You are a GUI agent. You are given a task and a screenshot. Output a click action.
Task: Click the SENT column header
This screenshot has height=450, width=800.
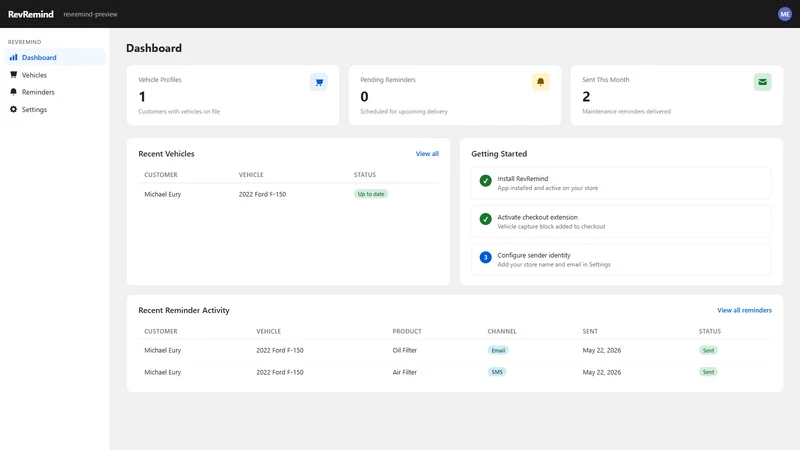[590, 332]
